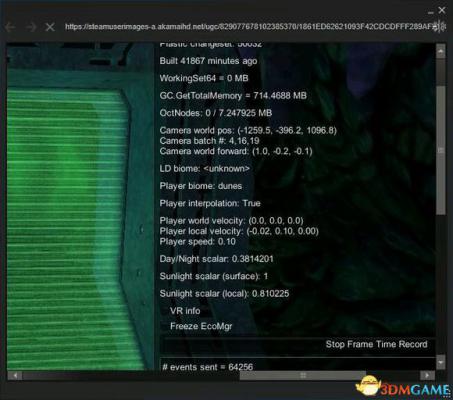453x400 pixels.
Task: Click the horizontal scrollbar thumb
Action: (x=303, y=375)
